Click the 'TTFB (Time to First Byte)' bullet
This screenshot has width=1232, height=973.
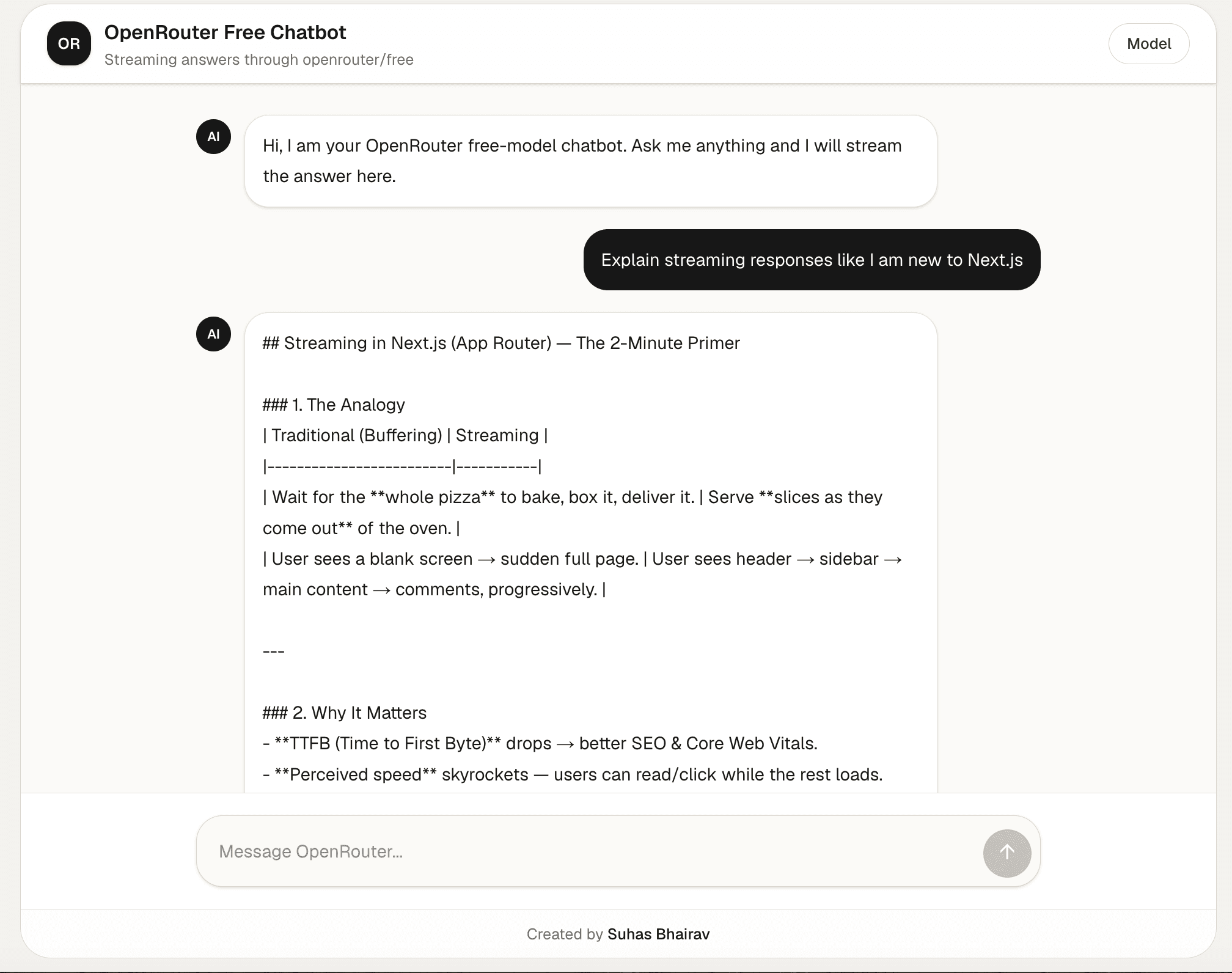[540, 743]
